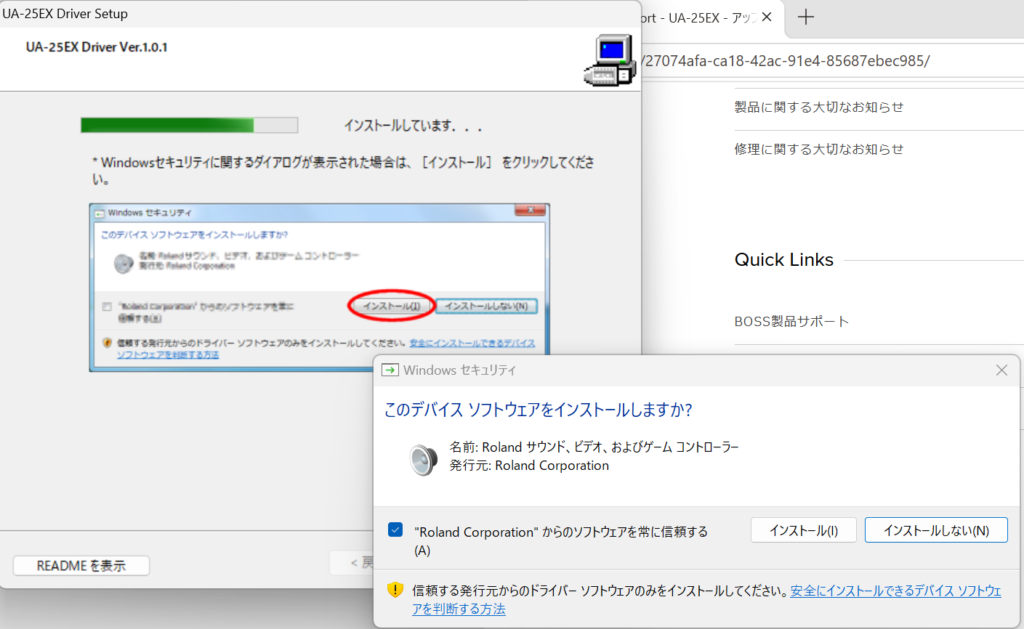Click the インストール(I) button in Windows Security

coord(803,530)
